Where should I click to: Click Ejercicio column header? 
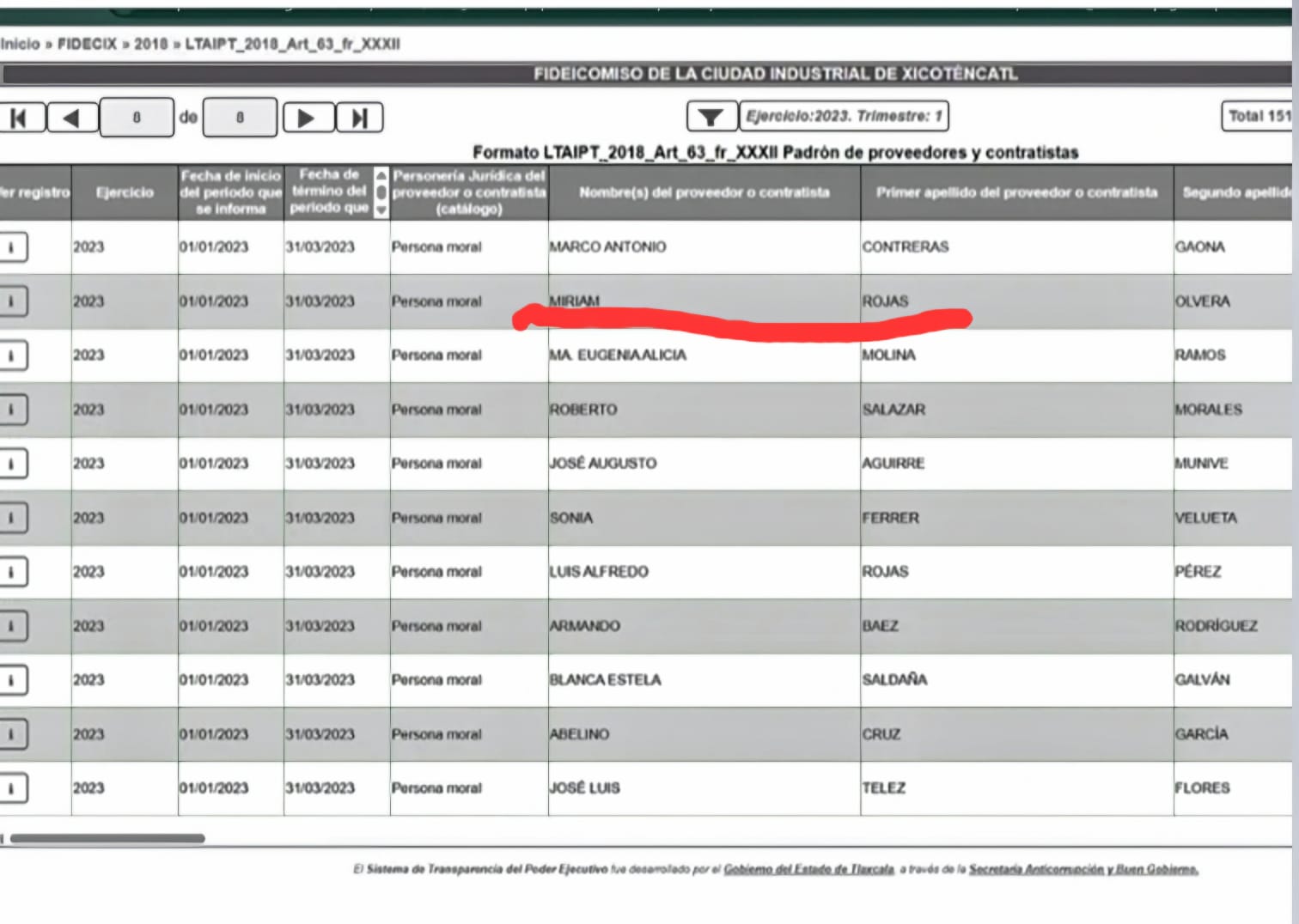click(x=125, y=192)
